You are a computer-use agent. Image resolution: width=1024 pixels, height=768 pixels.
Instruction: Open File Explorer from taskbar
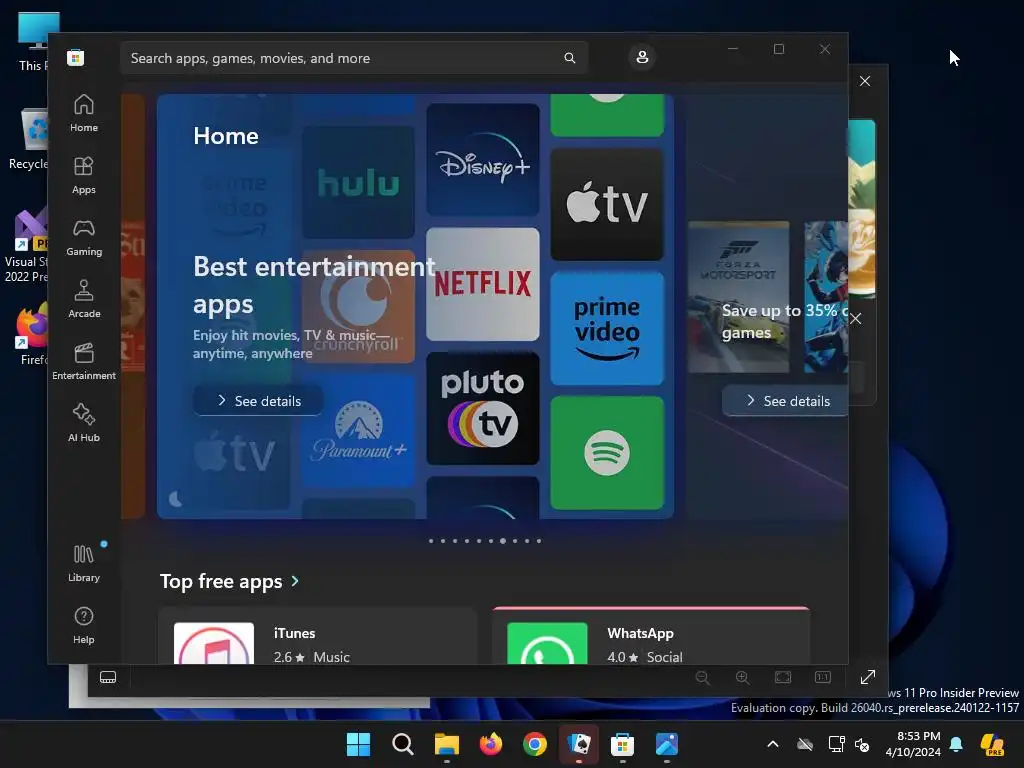pyautogui.click(x=447, y=744)
